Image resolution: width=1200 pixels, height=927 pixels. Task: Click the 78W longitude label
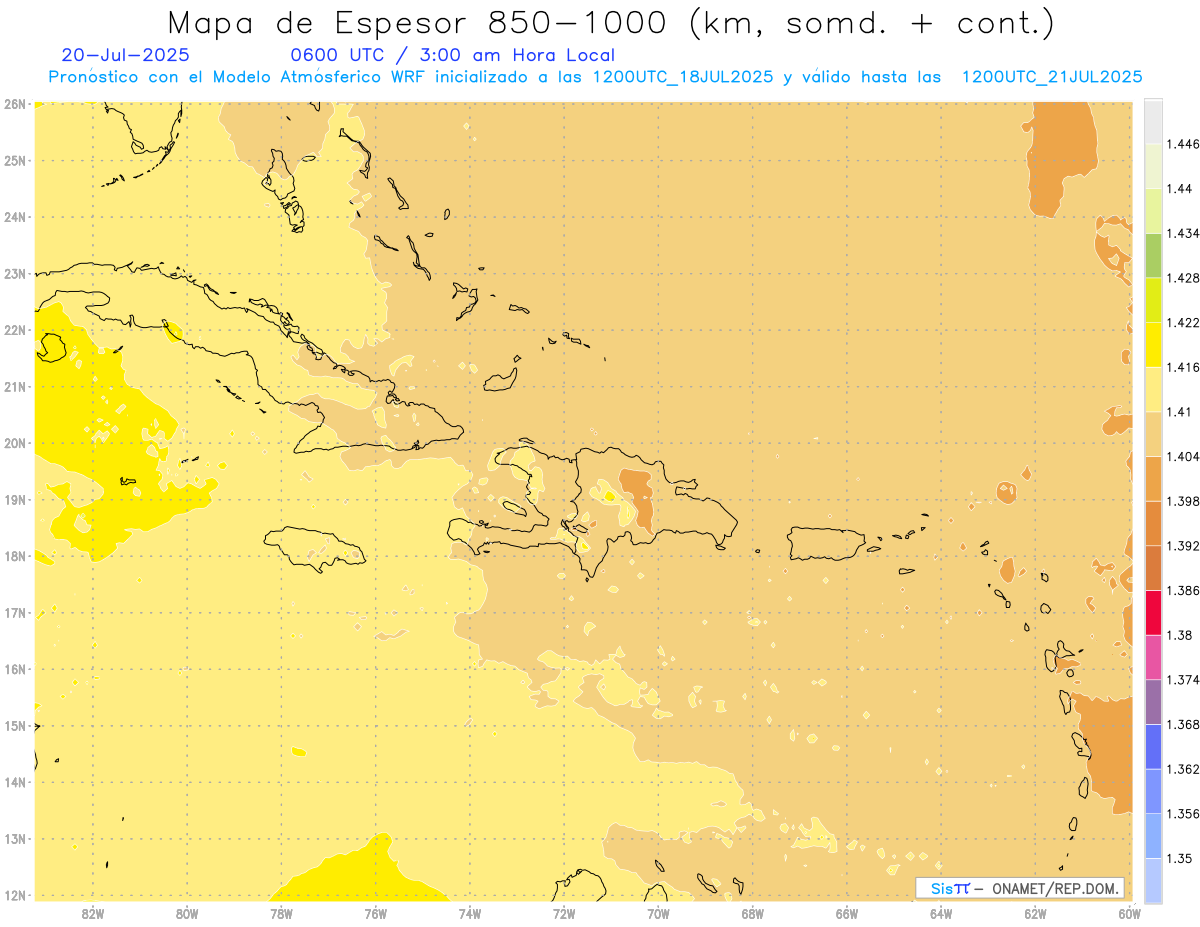pos(281,913)
